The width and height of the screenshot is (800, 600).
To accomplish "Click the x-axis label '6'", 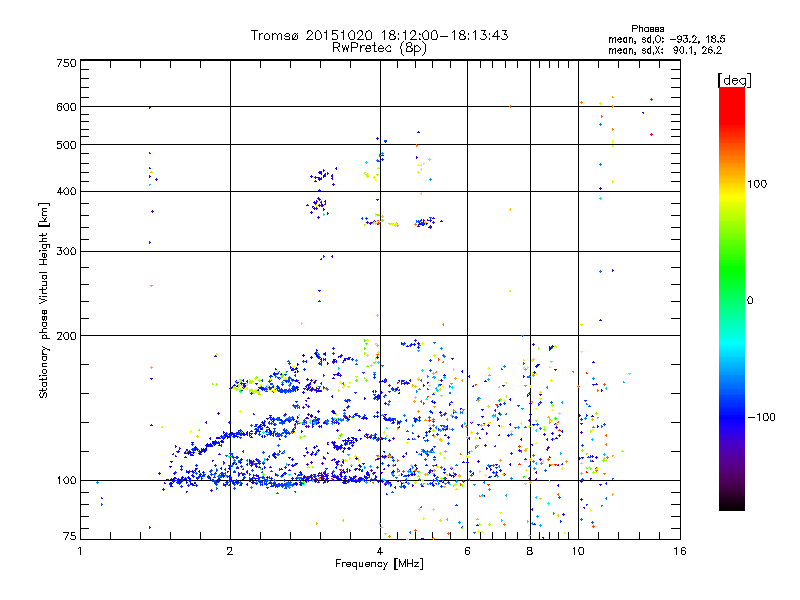I will (x=467, y=551).
